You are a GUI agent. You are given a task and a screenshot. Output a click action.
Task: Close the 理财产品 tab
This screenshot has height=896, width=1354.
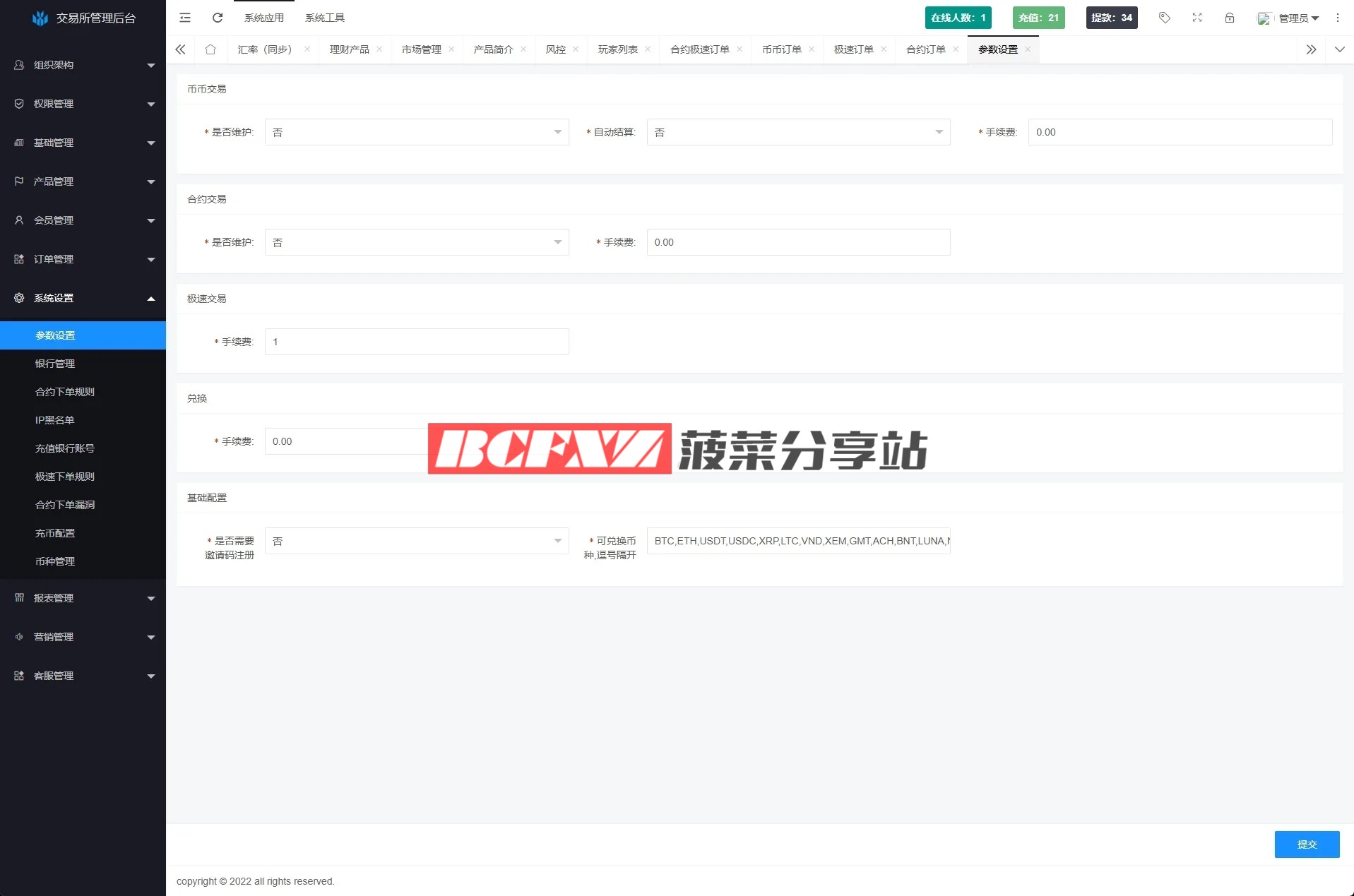tap(379, 49)
